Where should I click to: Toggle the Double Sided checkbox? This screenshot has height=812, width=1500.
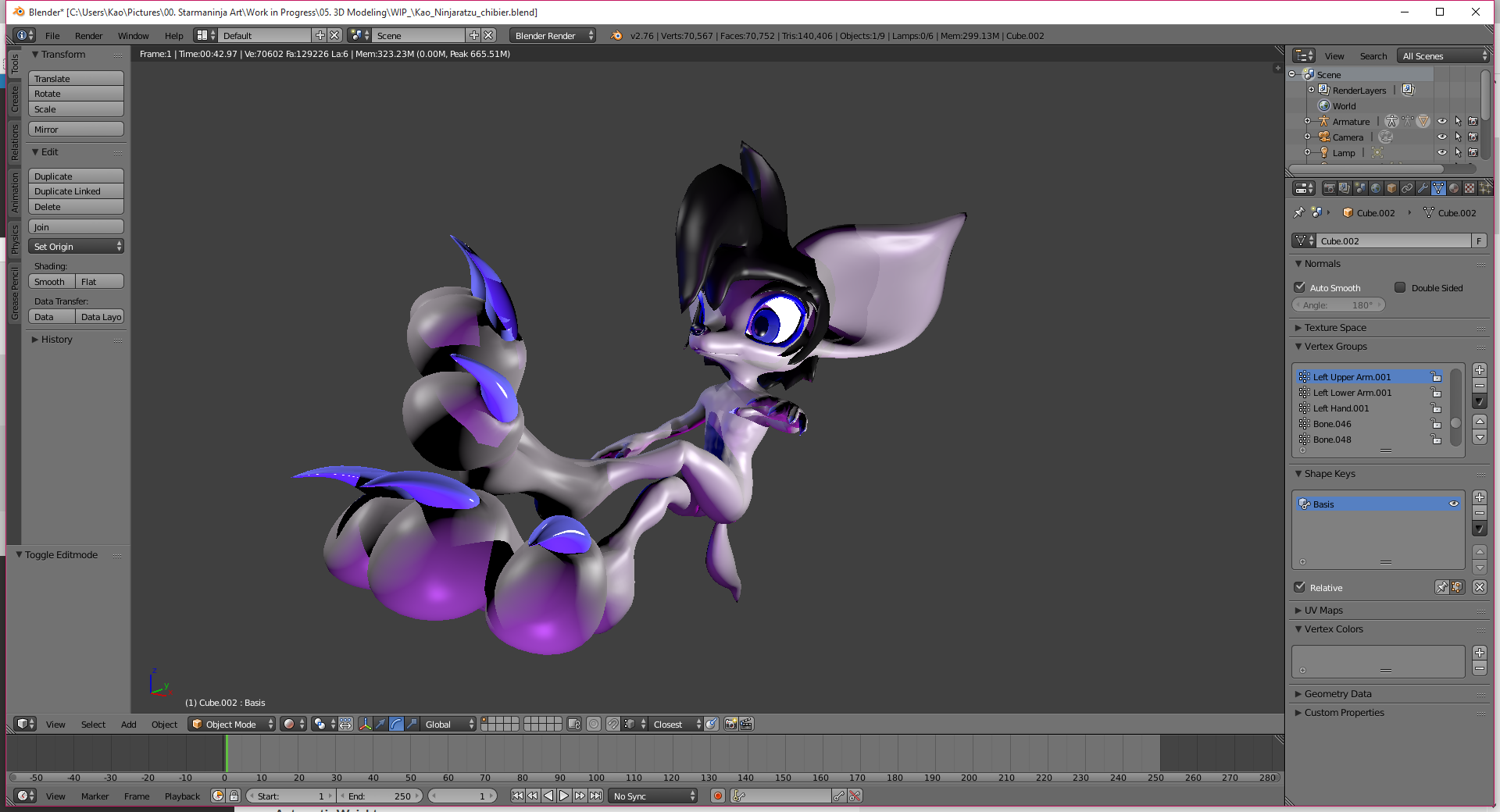pos(1400,287)
